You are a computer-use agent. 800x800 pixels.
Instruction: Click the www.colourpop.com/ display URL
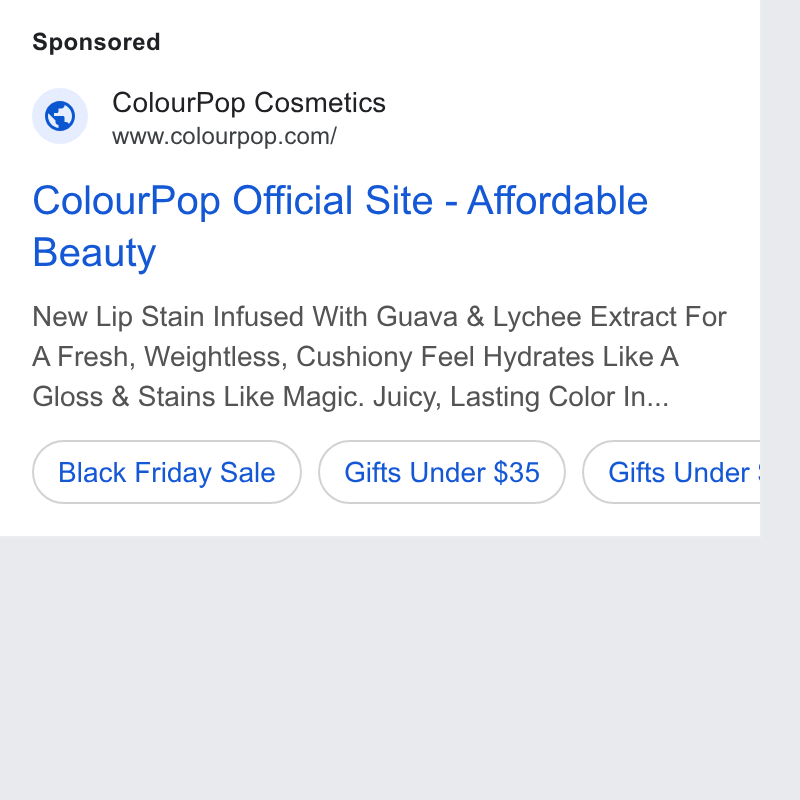click(224, 136)
